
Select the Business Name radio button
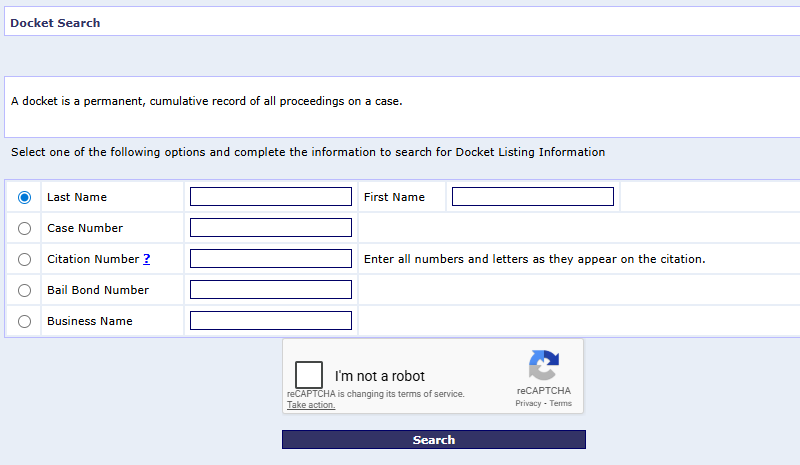point(25,321)
